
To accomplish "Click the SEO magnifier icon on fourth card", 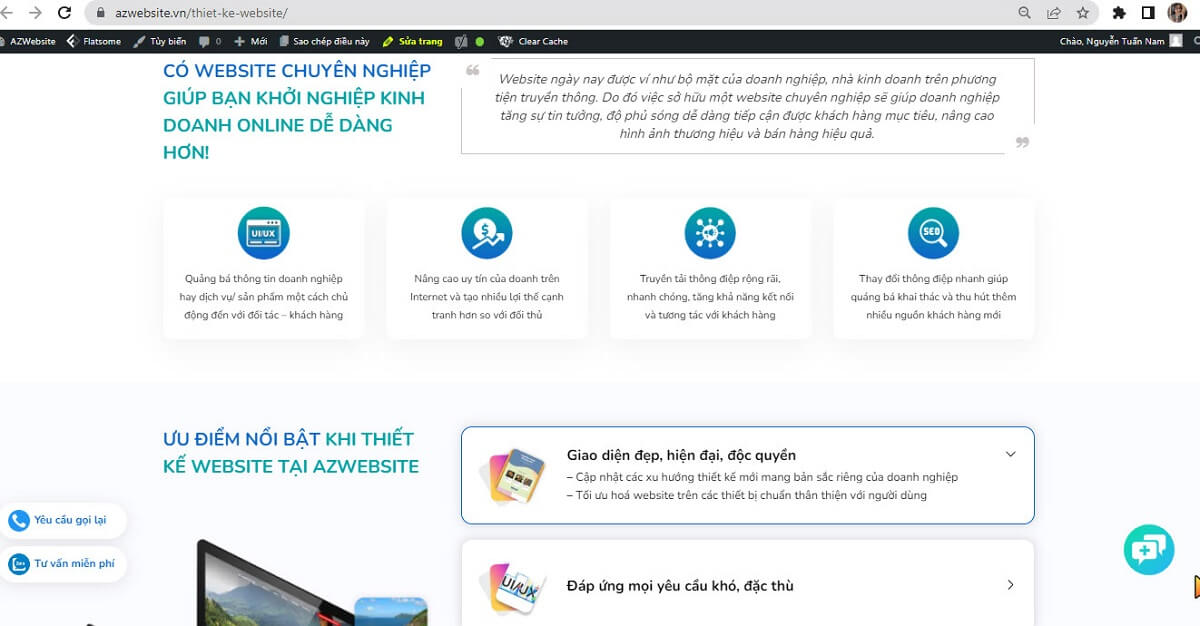I will 932,232.
